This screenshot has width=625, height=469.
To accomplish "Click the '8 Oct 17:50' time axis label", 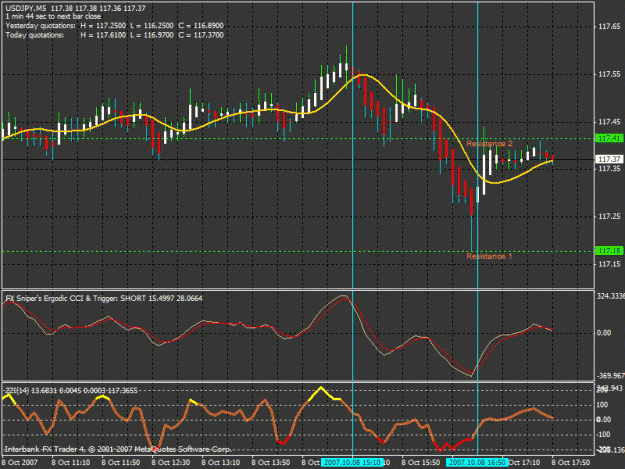I will coord(571,462).
